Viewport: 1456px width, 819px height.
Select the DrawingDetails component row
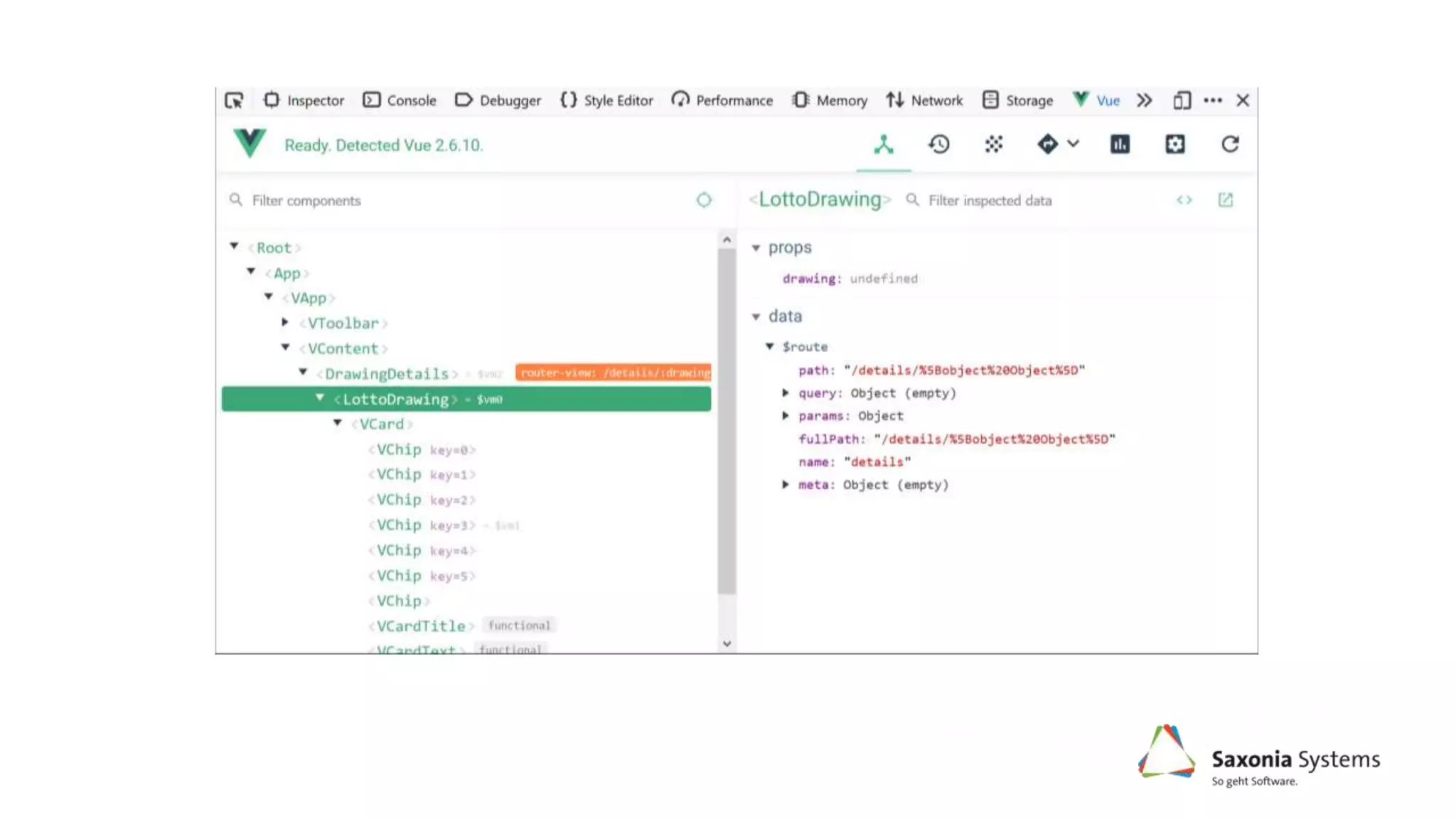(x=466, y=373)
